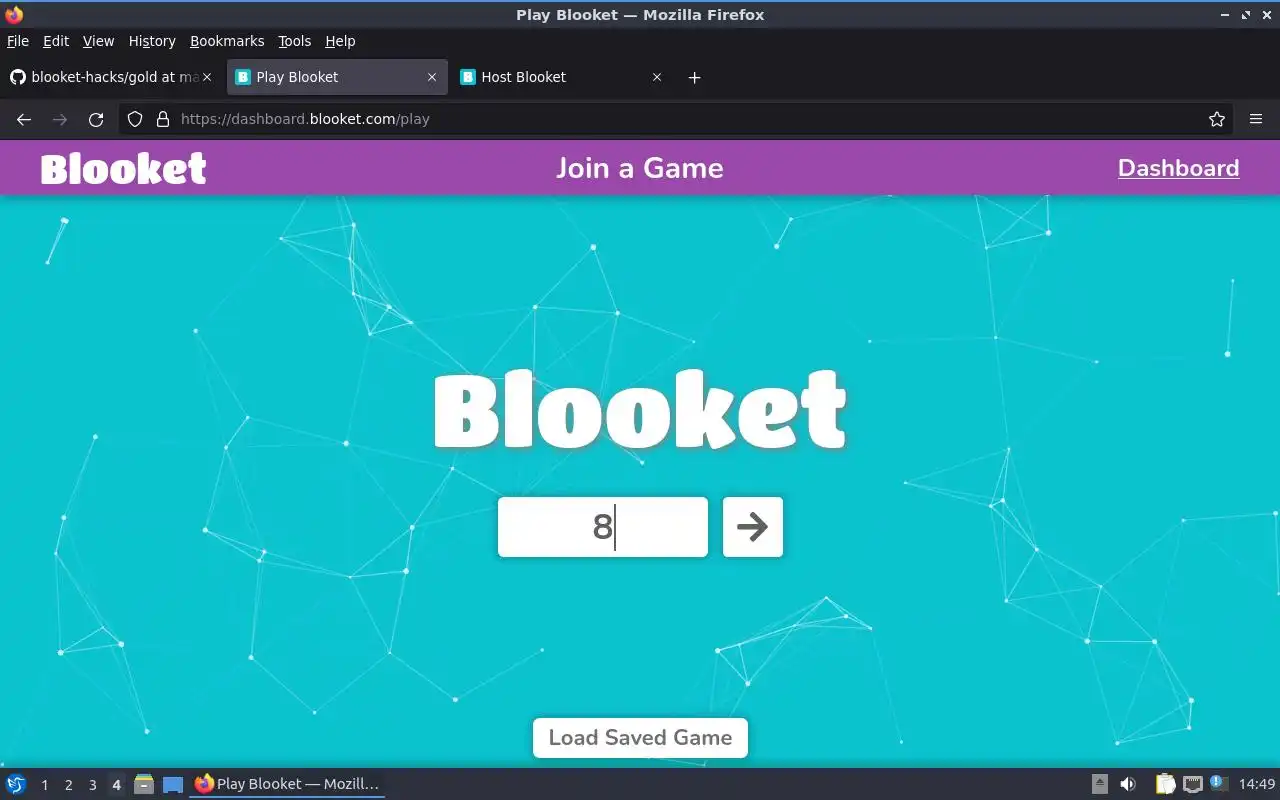This screenshot has height=800, width=1280.
Task: Close the blooket-hacks GitHub tab
Action: (207, 77)
